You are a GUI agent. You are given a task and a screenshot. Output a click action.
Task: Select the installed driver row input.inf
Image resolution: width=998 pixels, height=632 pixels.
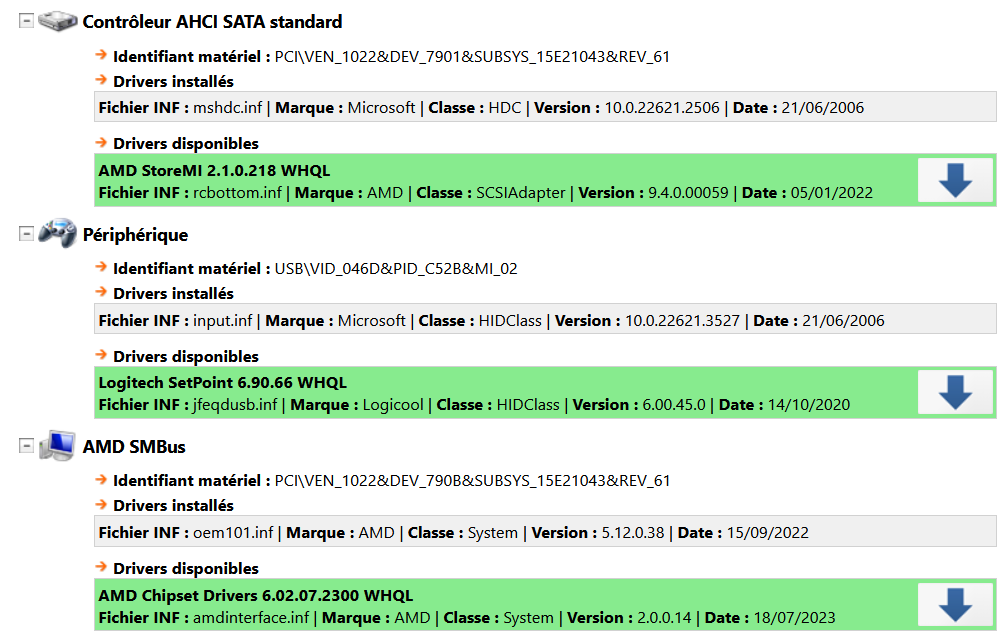click(545, 320)
